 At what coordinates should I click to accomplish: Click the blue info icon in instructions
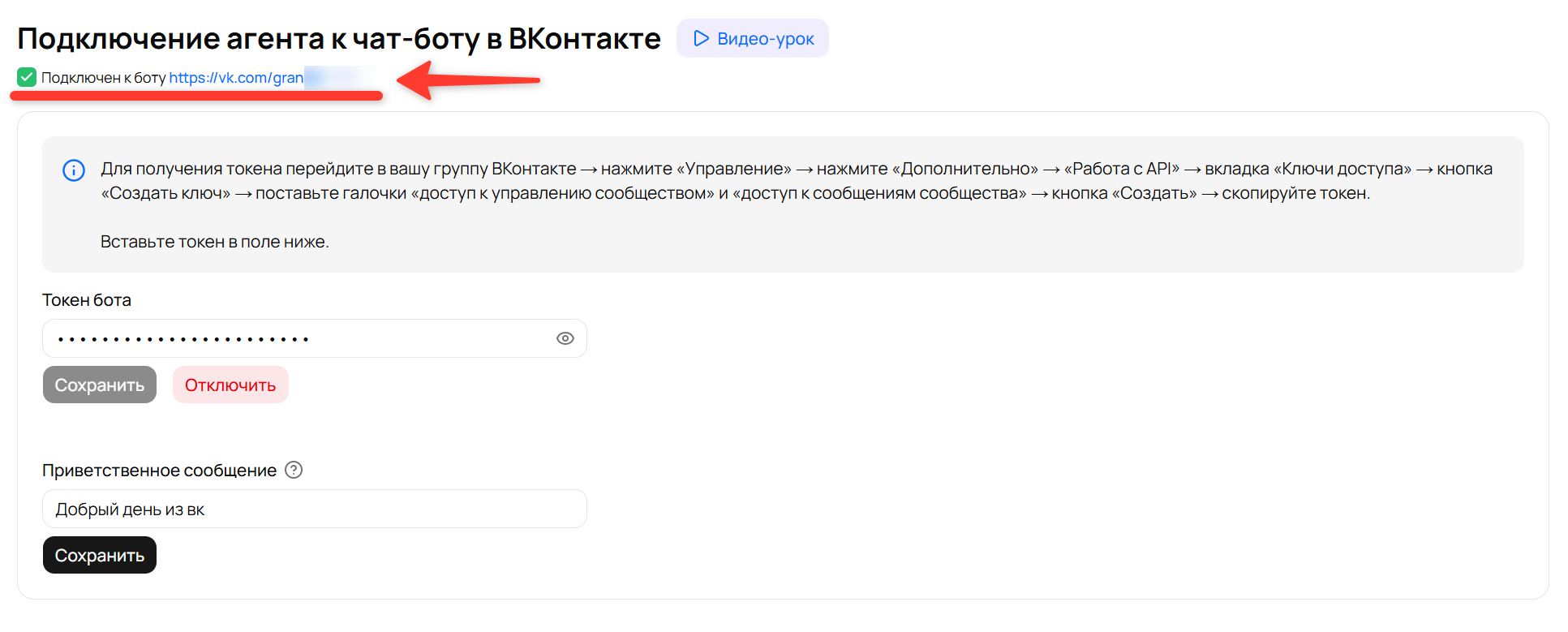(74, 170)
